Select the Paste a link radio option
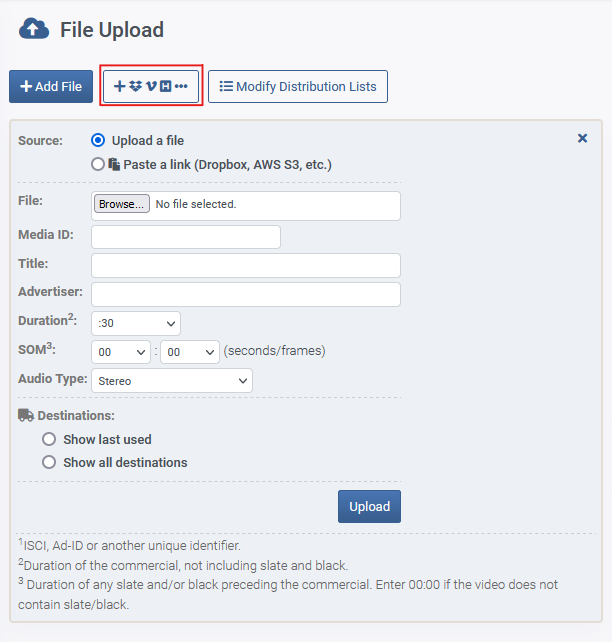612x642 pixels. pos(98,164)
